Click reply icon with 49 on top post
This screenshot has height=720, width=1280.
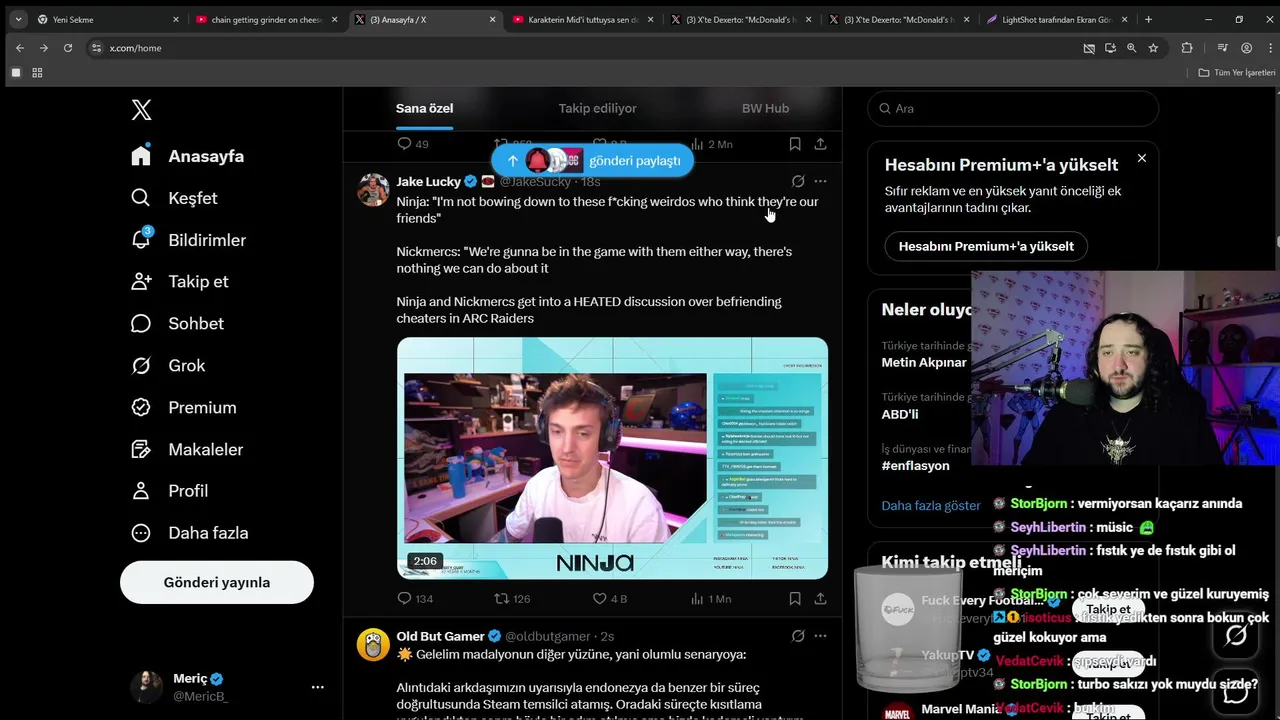[413, 144]
